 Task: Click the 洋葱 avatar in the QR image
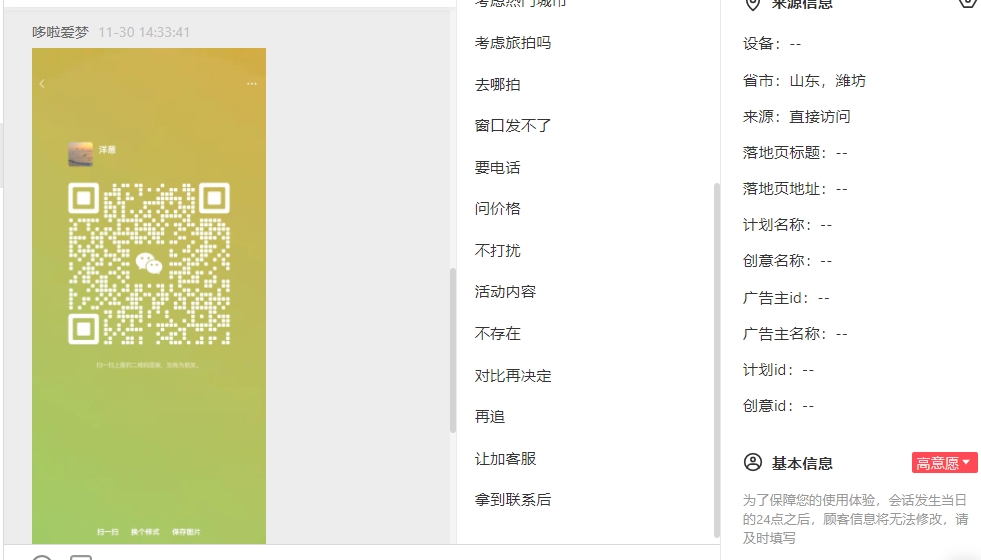tap(80, 154)
